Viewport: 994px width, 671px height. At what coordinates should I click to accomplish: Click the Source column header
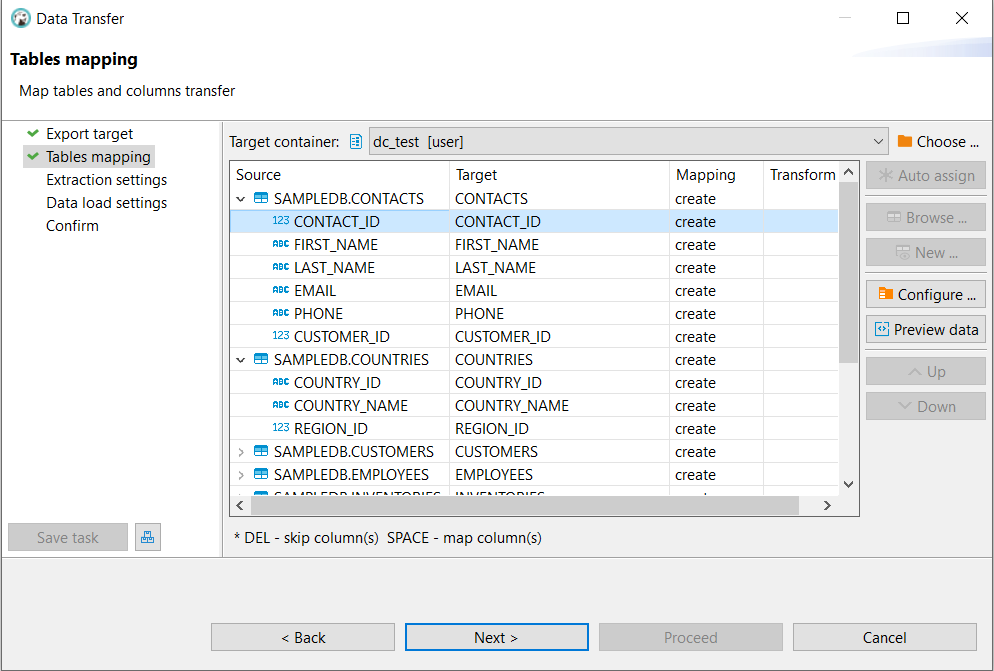click(x=340, y=174)
